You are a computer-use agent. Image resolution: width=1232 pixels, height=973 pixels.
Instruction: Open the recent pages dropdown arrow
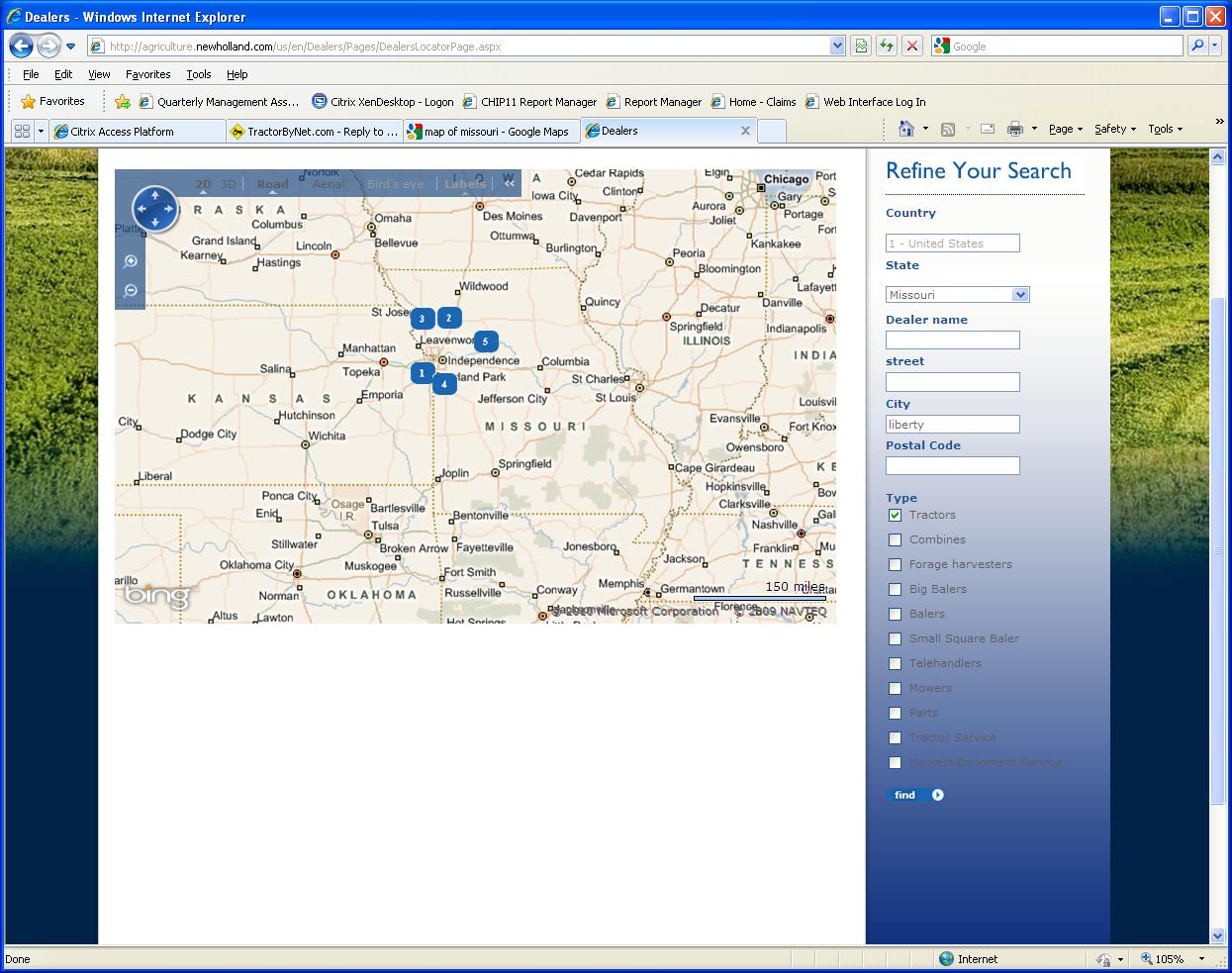pyautogui.click(x=70, y=47)
